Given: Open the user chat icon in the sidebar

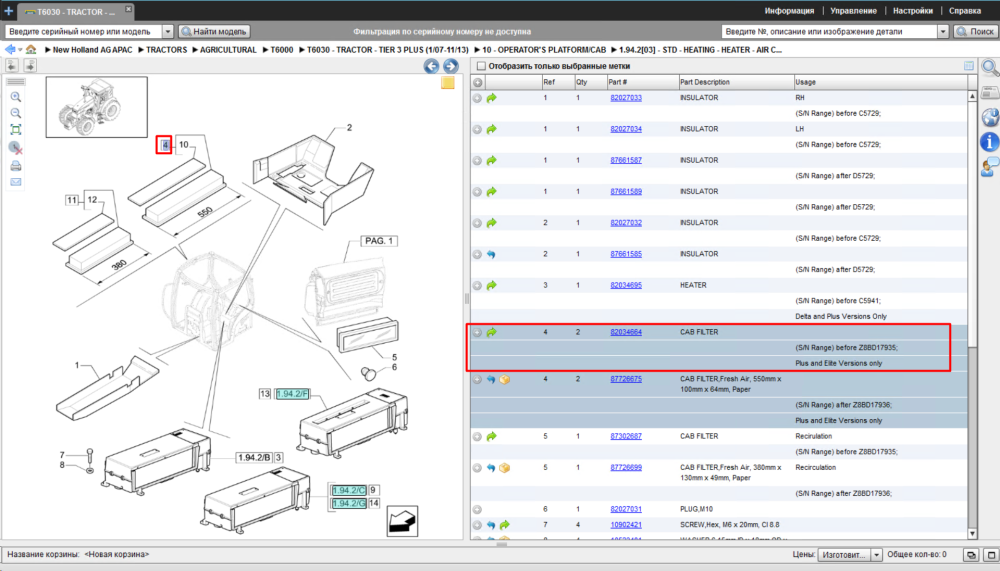Looking at the screenshot, I should (x=990, y=167).
